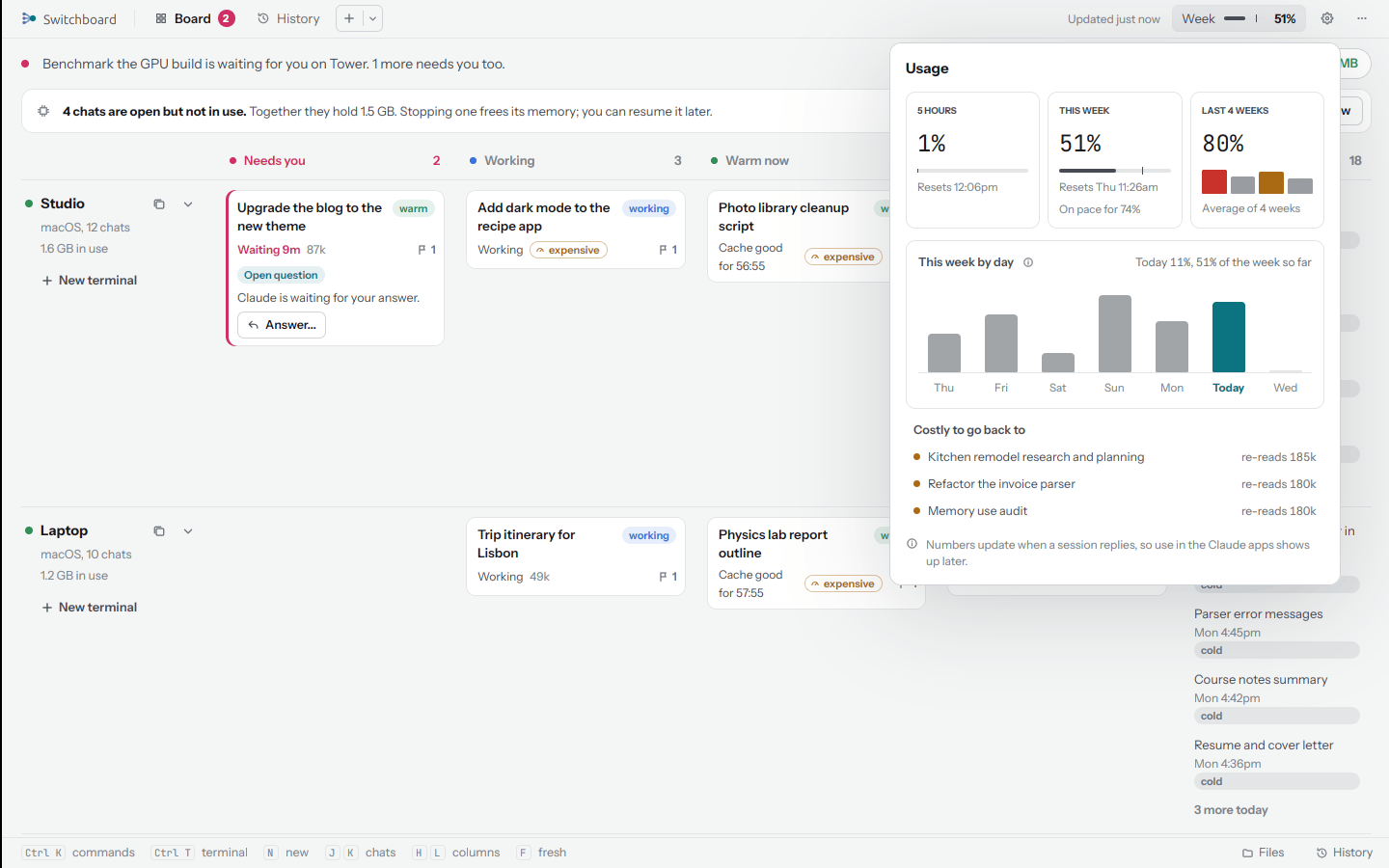Open History in the footer bar
Image resolution: width=1389 pixels, height=868 pixels.
pos(1345,853)
